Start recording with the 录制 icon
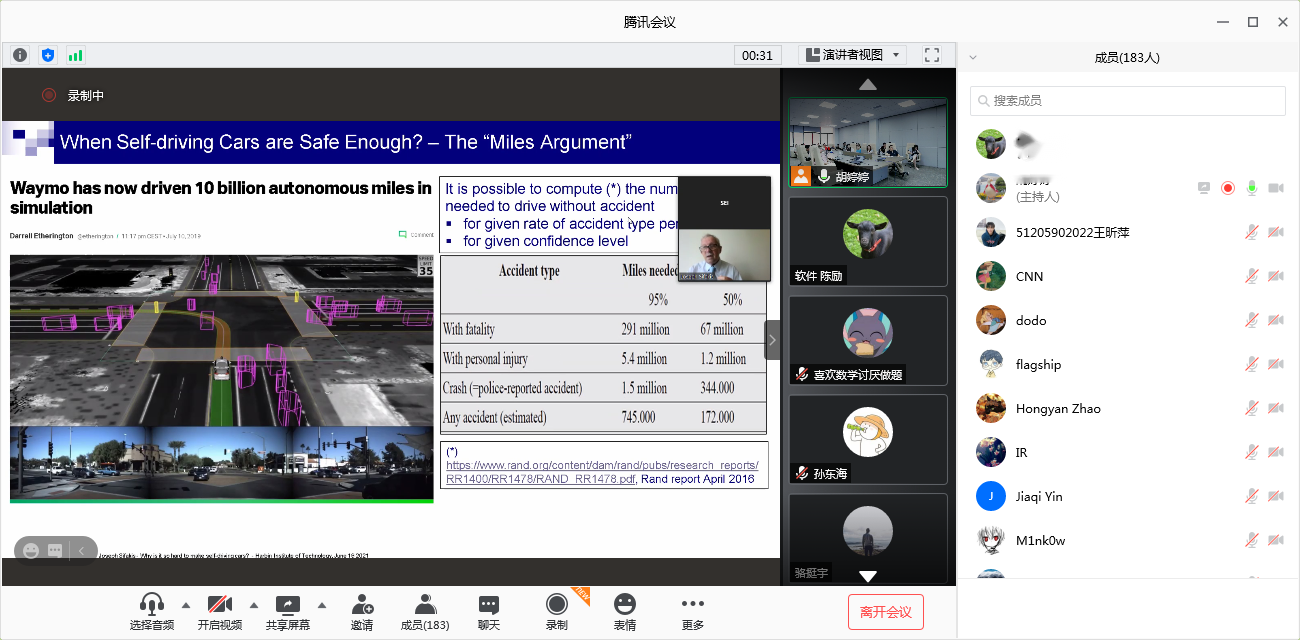 pos(556,612)
